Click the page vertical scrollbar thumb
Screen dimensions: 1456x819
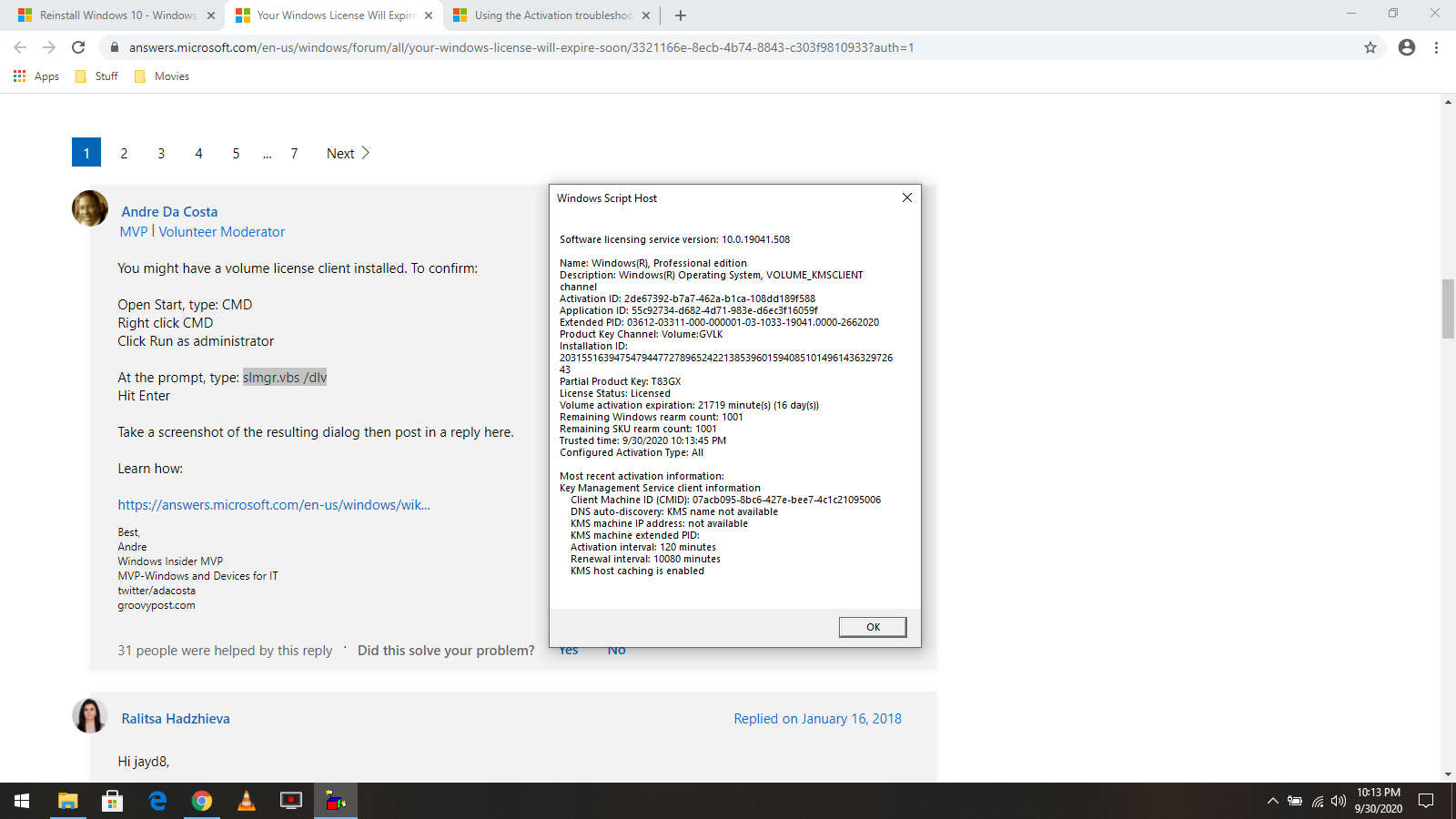1448,309
